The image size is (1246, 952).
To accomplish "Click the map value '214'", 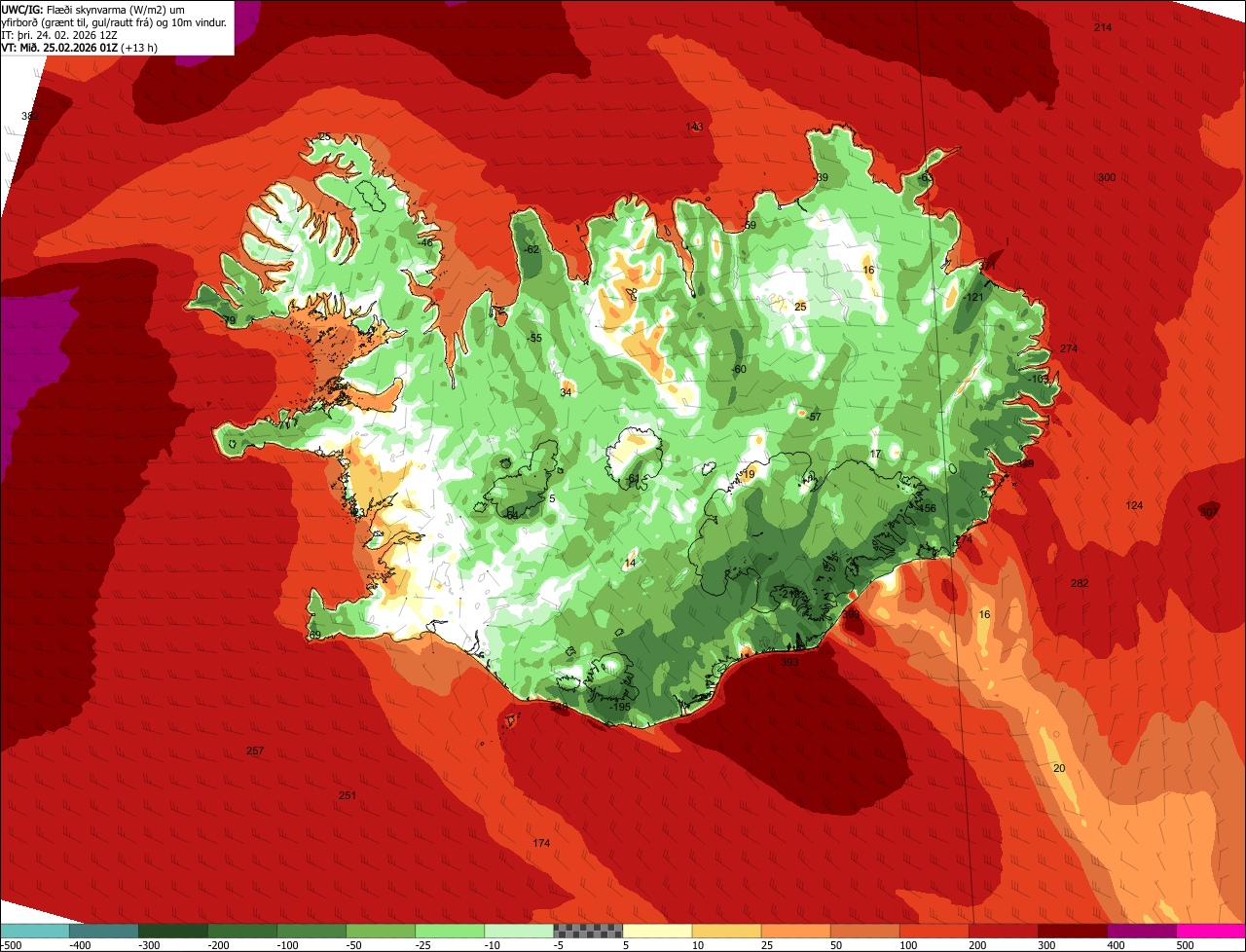I will click(x=1103, y=27).
